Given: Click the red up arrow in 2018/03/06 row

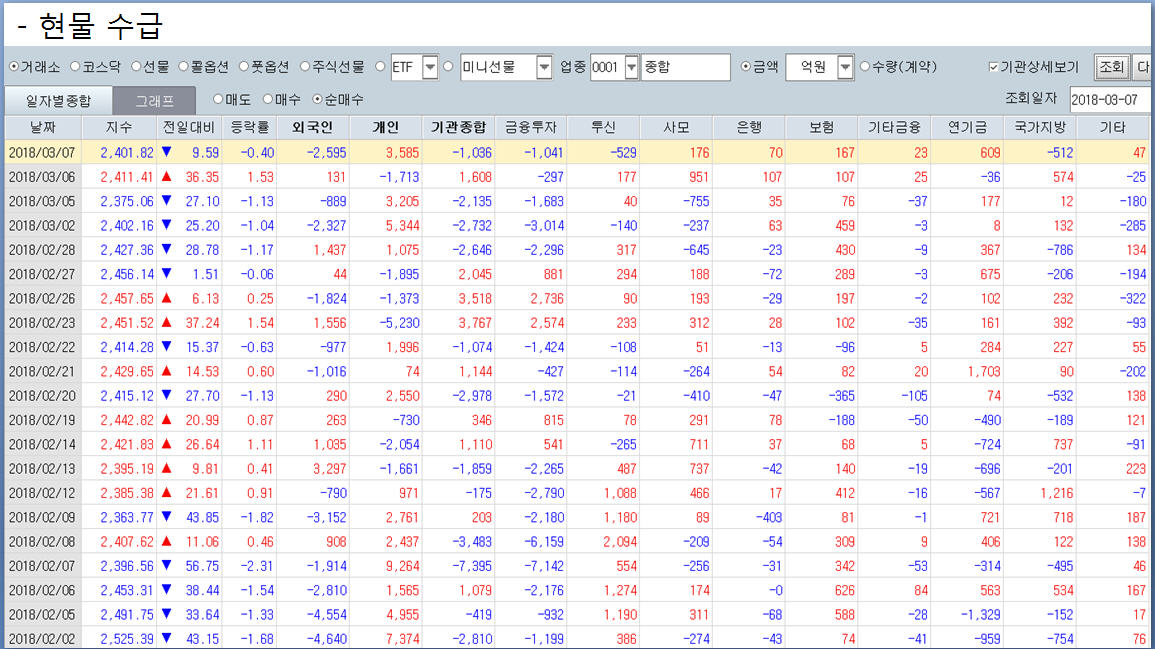Looking at the screenshot, I should click(168, 176).
